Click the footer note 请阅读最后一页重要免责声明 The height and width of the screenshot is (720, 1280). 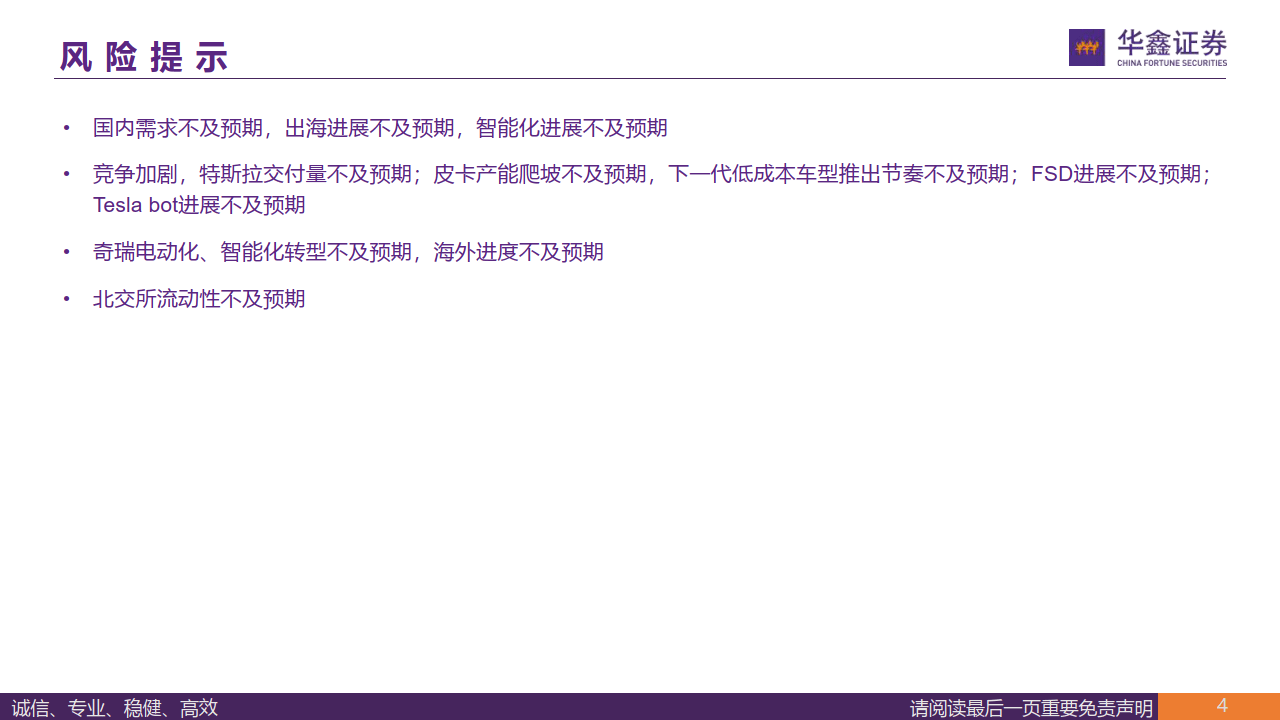tap(1031, 708)
